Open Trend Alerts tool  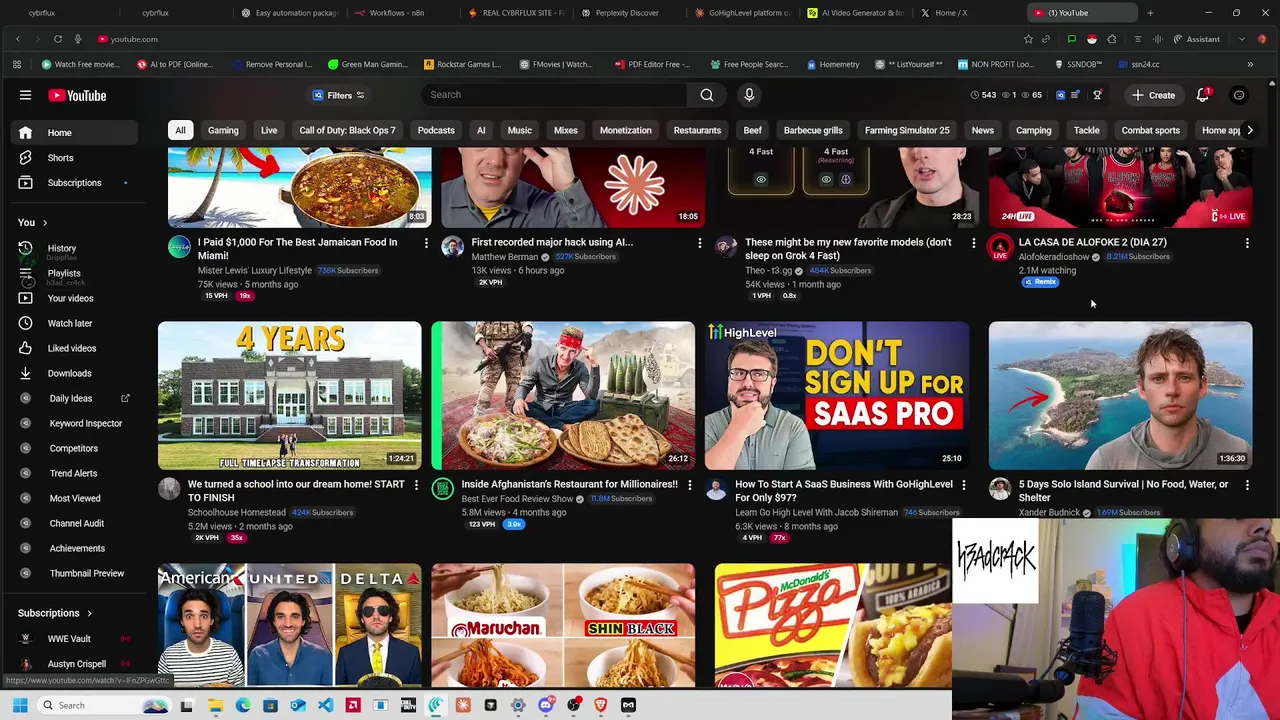point(73,473)
